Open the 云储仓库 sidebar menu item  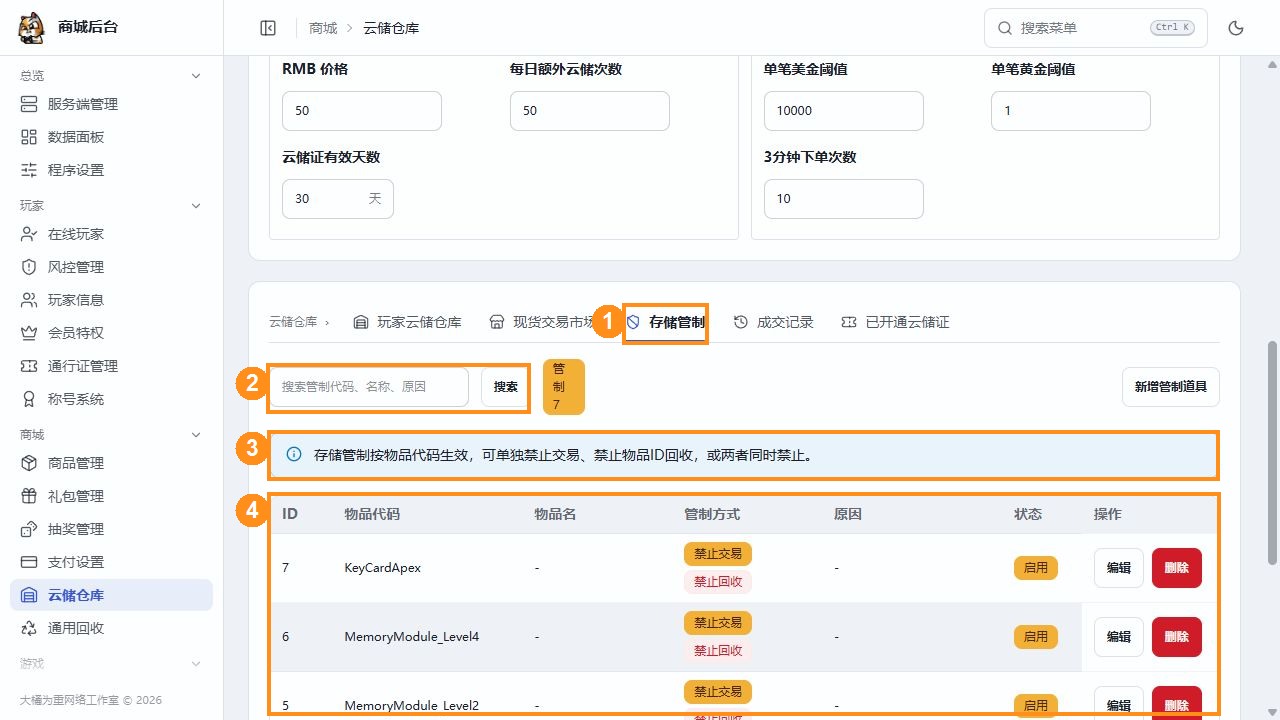click(111, 595)
